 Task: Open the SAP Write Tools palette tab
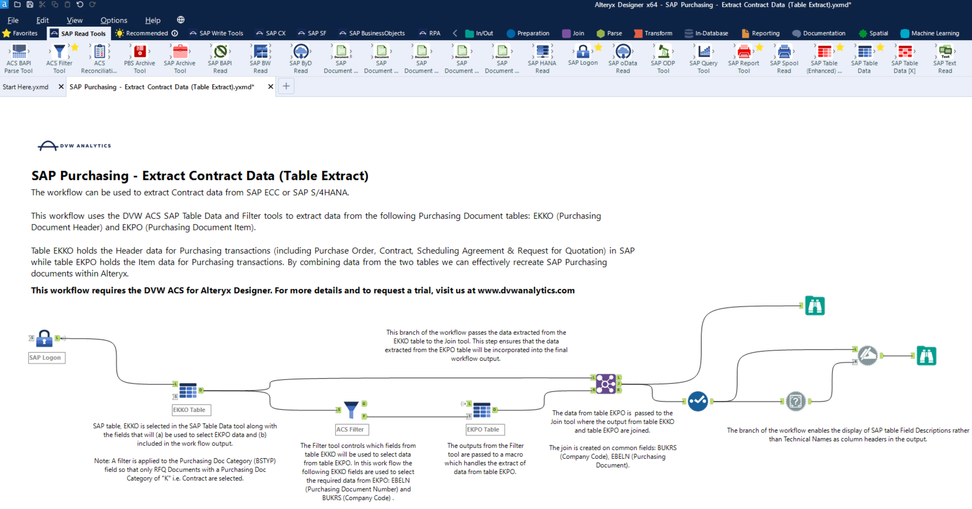[216, 33]
